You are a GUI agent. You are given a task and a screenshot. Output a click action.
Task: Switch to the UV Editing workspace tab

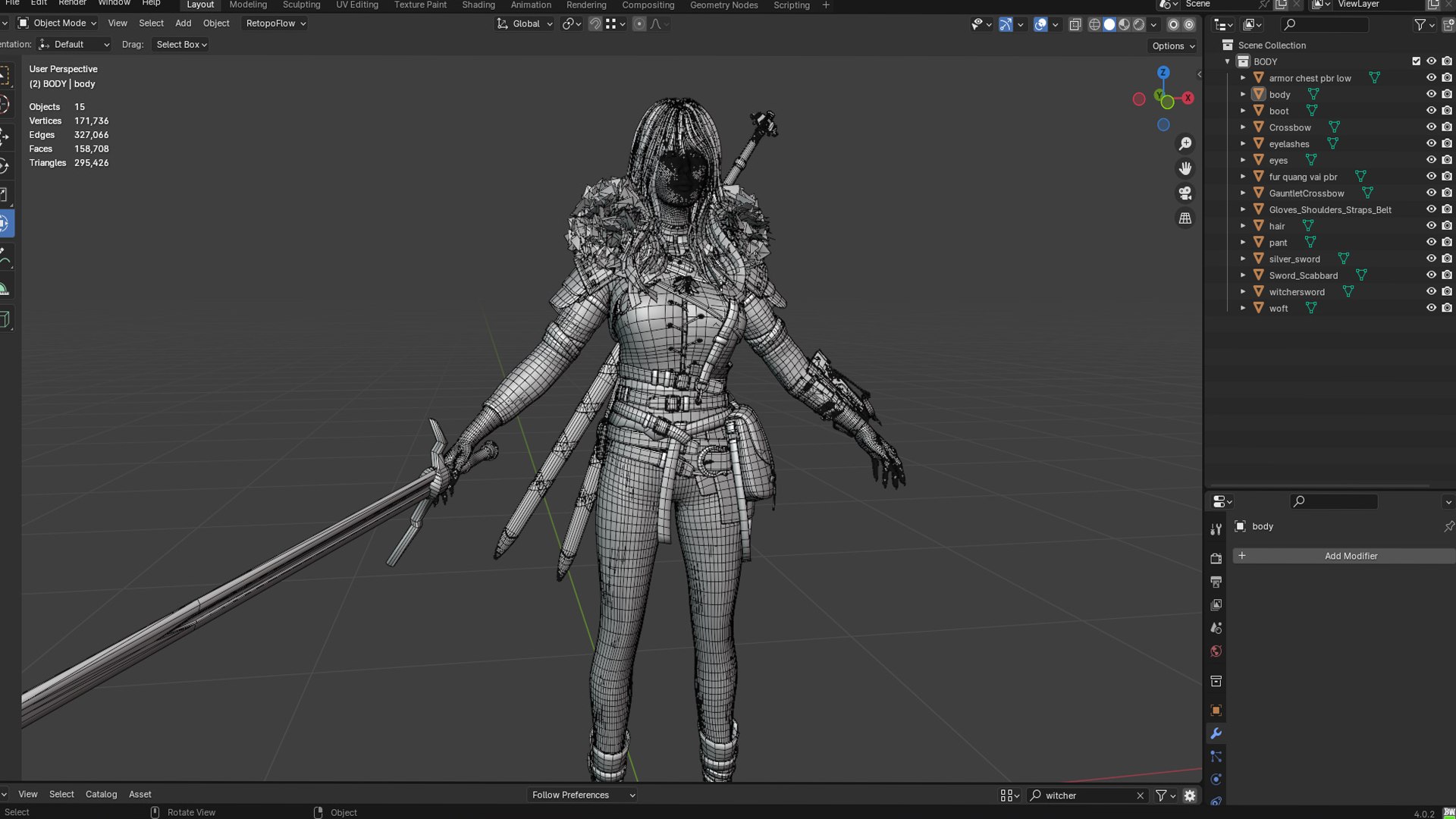[x=357, y=5]
